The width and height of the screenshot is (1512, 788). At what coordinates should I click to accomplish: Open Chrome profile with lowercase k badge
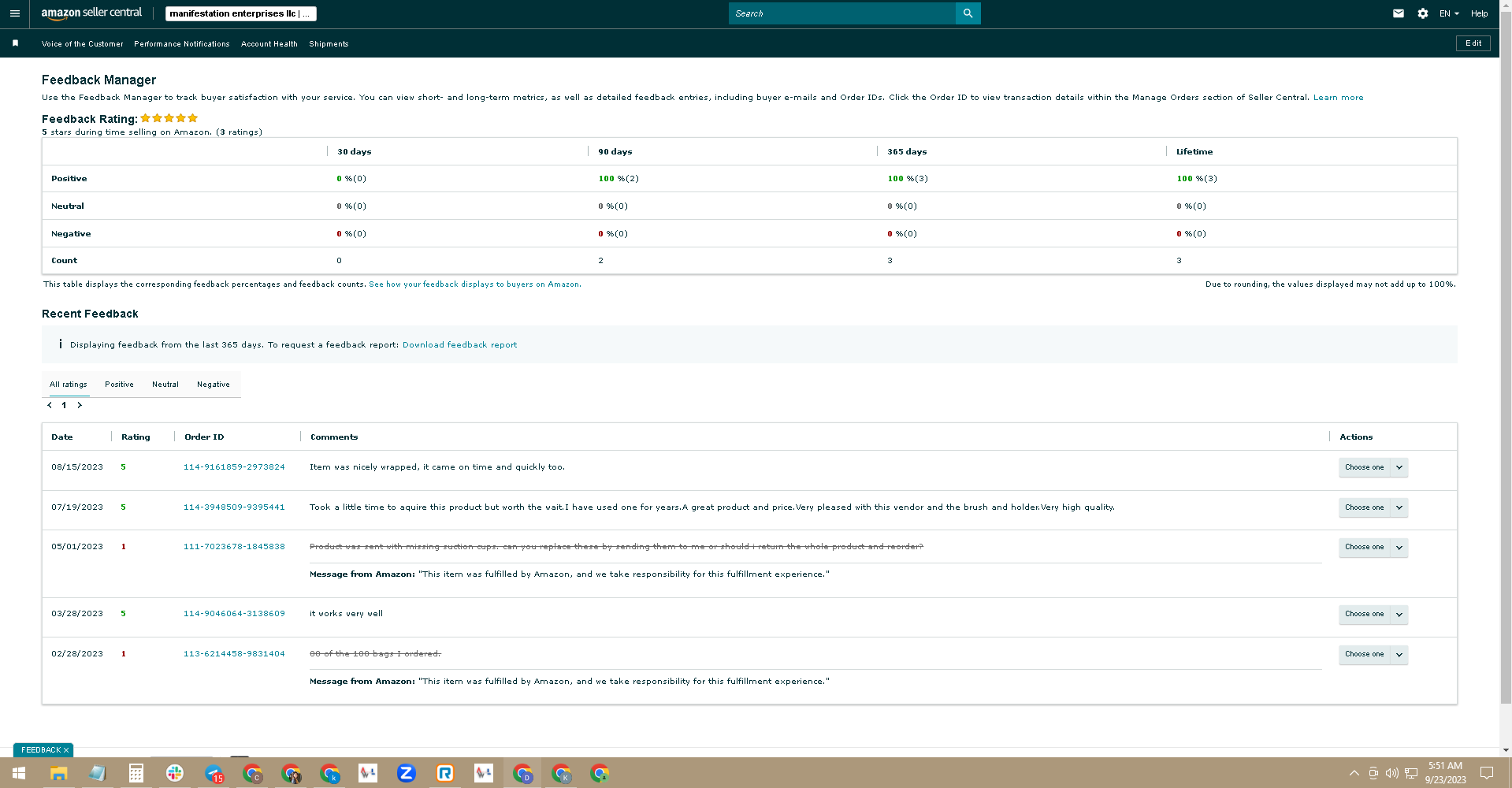point(329,773)
